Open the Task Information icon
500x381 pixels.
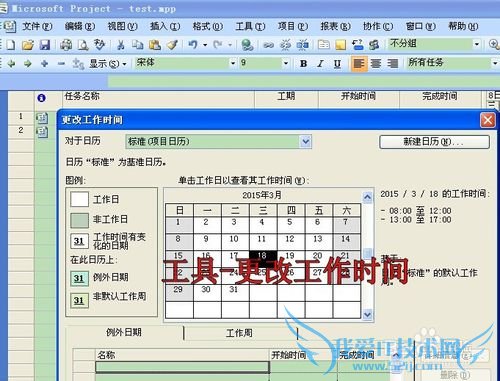pos(323,45)
